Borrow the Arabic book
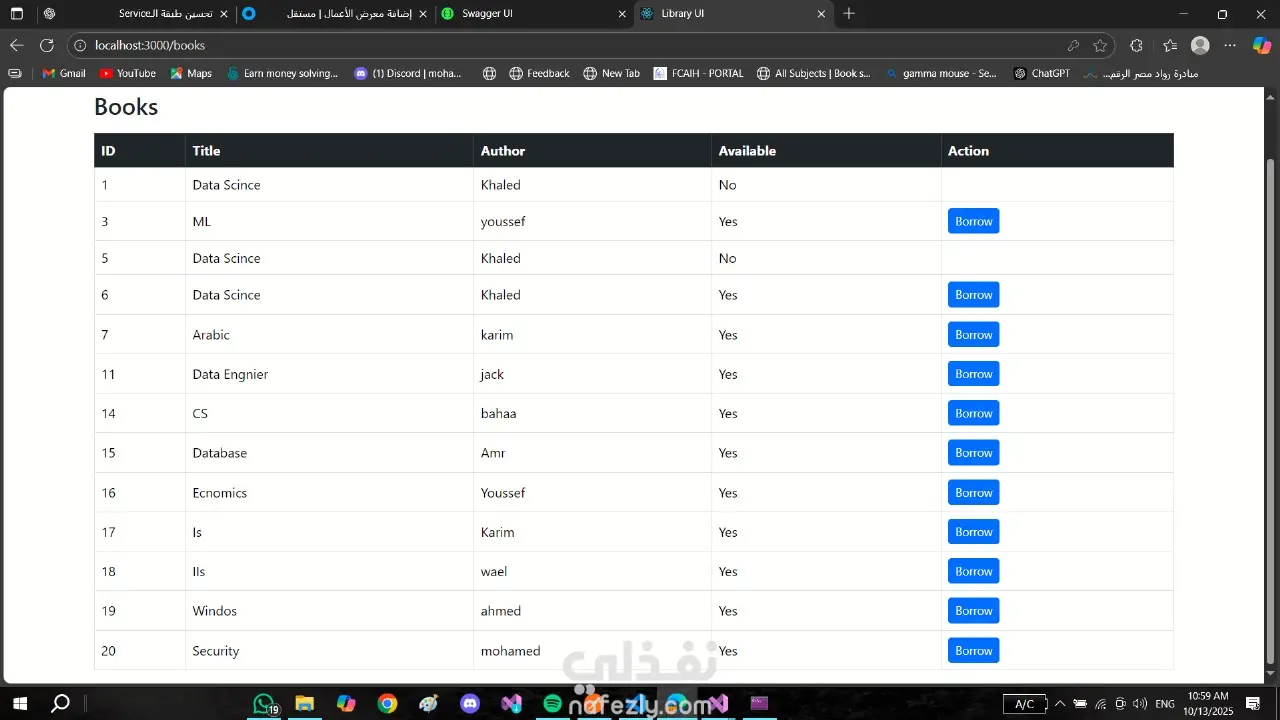 coord(973,335)
